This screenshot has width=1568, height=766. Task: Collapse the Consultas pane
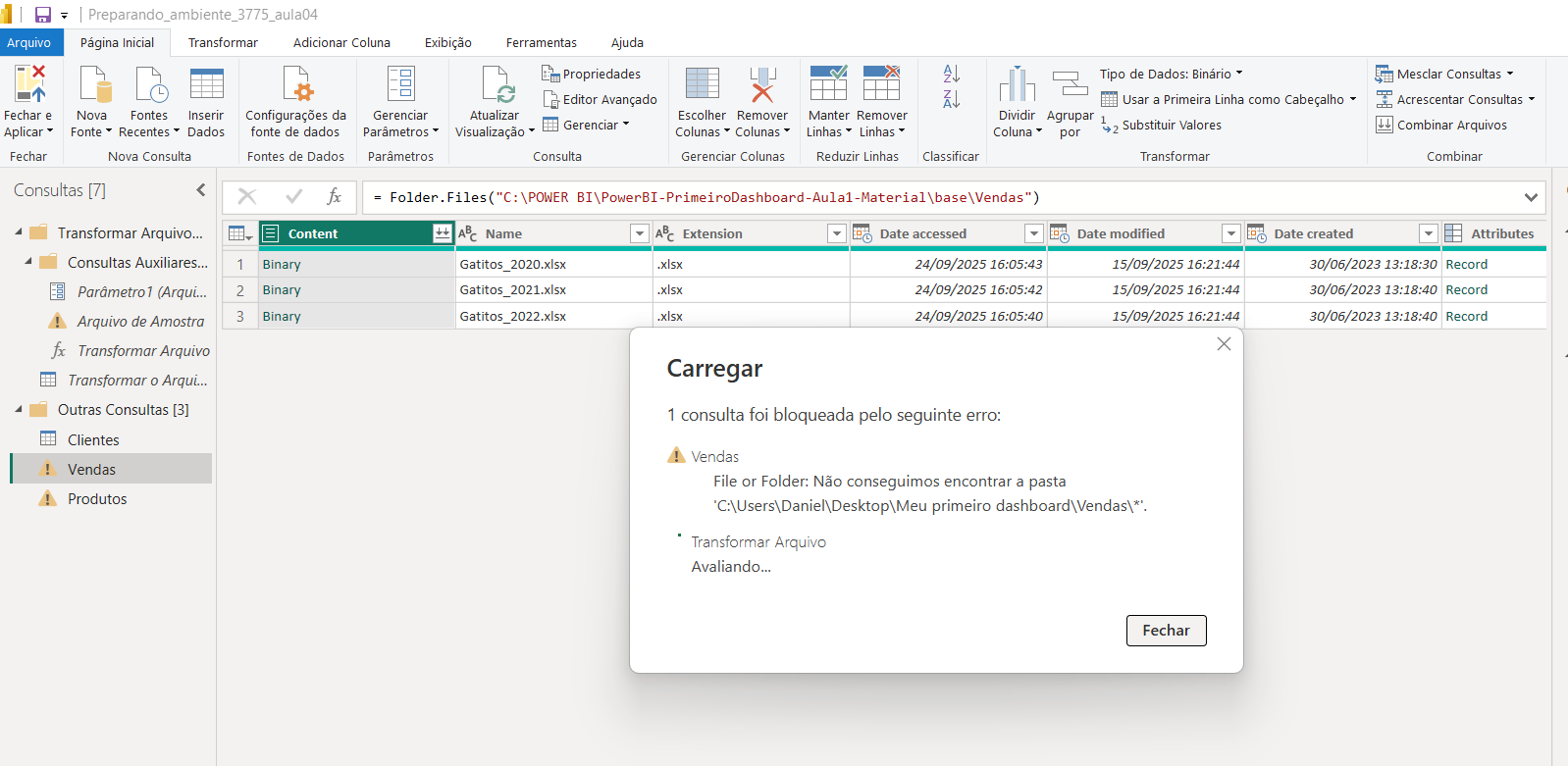(x=201, y=190)
